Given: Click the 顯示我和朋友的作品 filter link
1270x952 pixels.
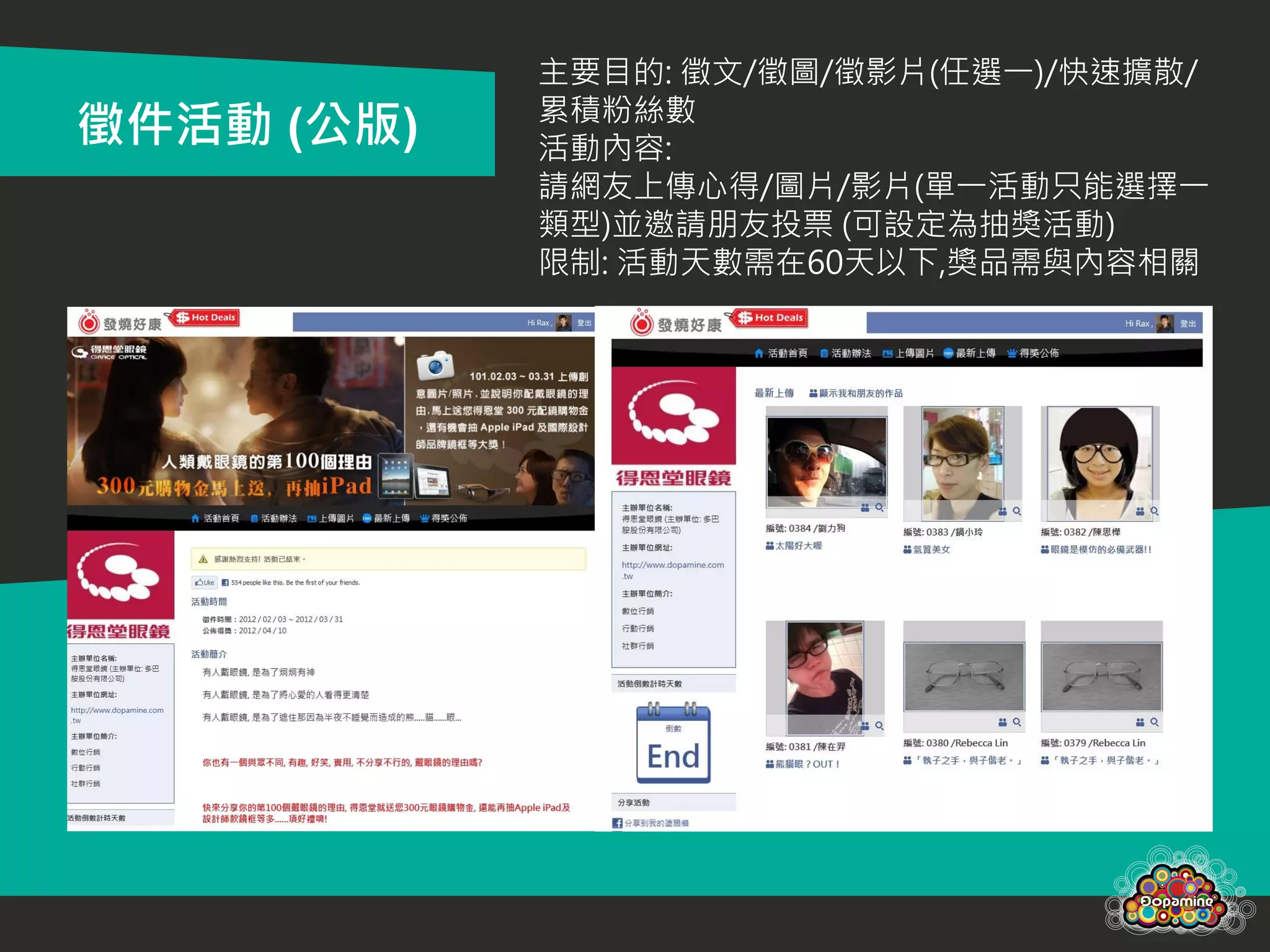Looking at the screenshot, I should tap(856, 393).
